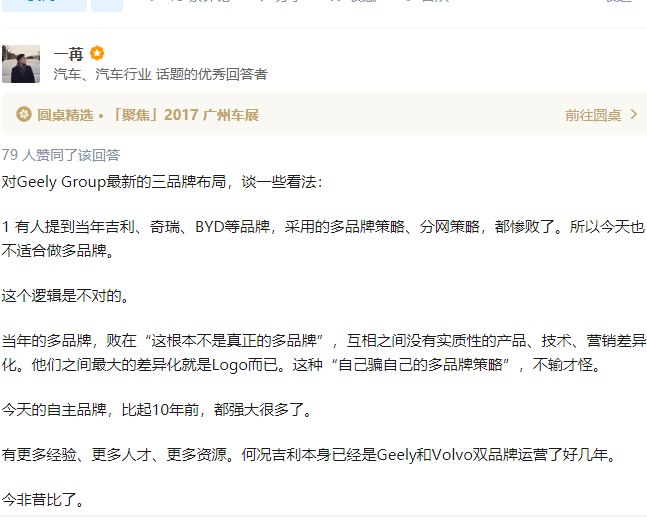
Task: Click the small blue downvote button at top
Action: tap(107, 5)
